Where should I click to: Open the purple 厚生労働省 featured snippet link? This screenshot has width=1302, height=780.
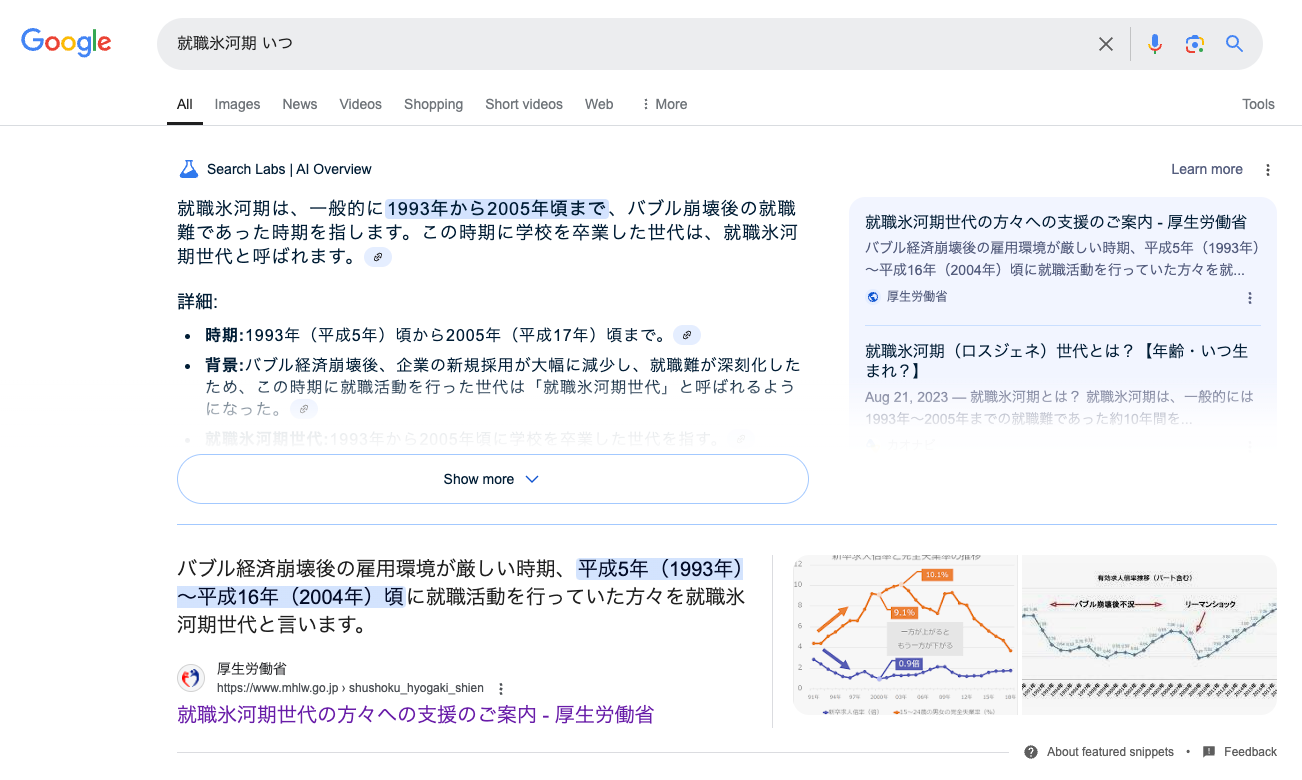click(415, 714)
